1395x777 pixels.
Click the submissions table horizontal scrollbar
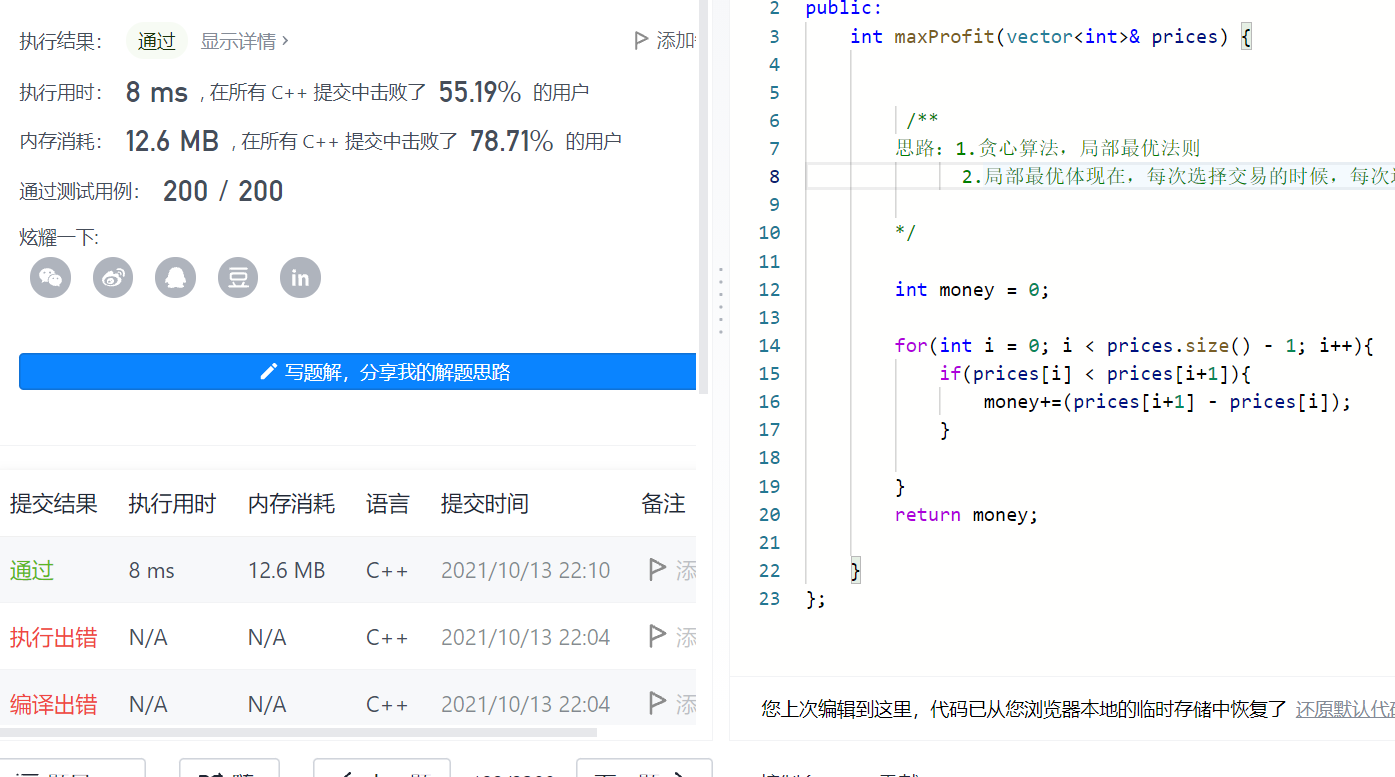pos(298,732)
